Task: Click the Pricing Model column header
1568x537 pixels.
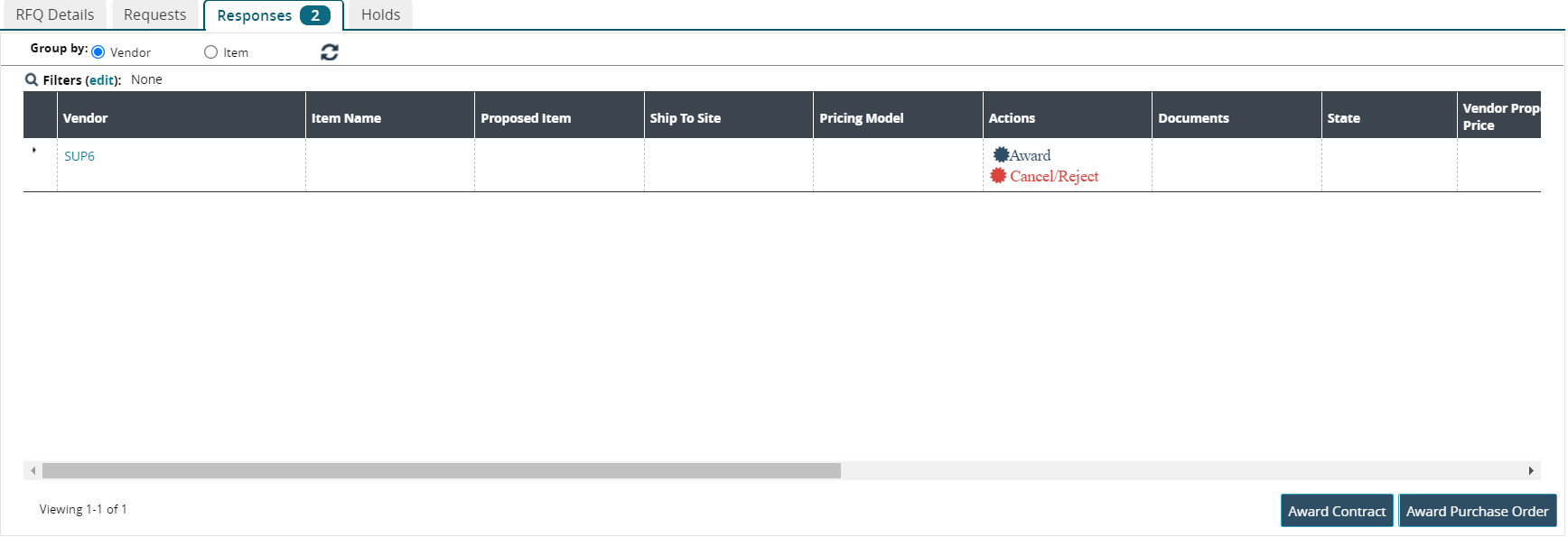Action: point(861,118)
